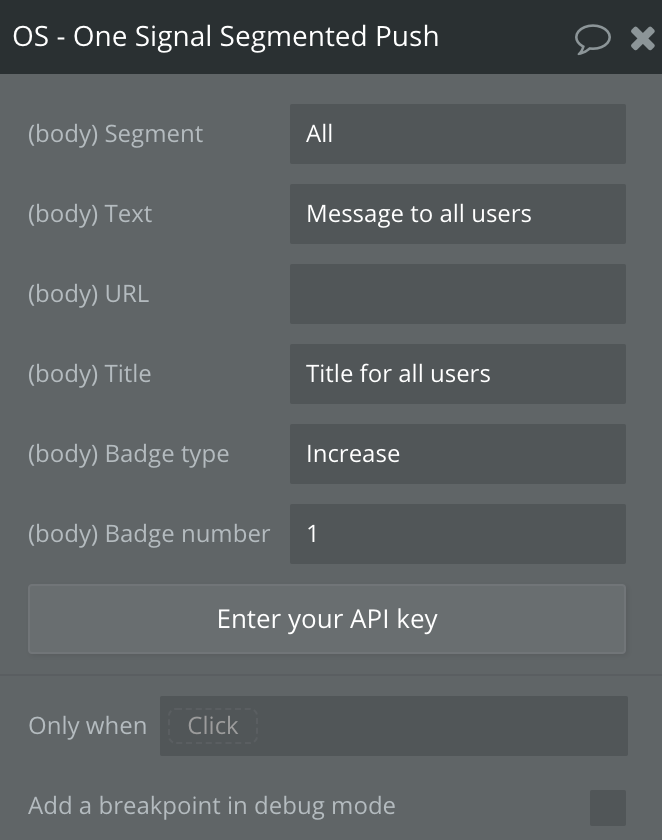Select the Text field with Message to all users
The height and width of the screenshot is (840, 662).
tap(458, 214)
